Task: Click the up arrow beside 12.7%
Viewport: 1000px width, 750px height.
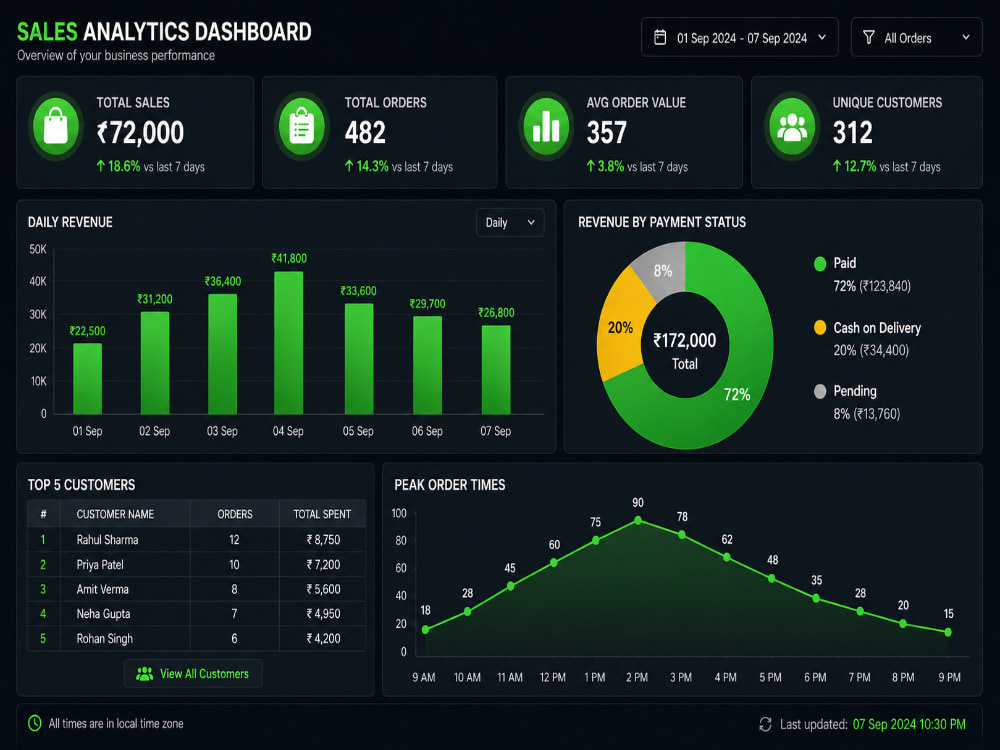Action: tap(837, 166)
